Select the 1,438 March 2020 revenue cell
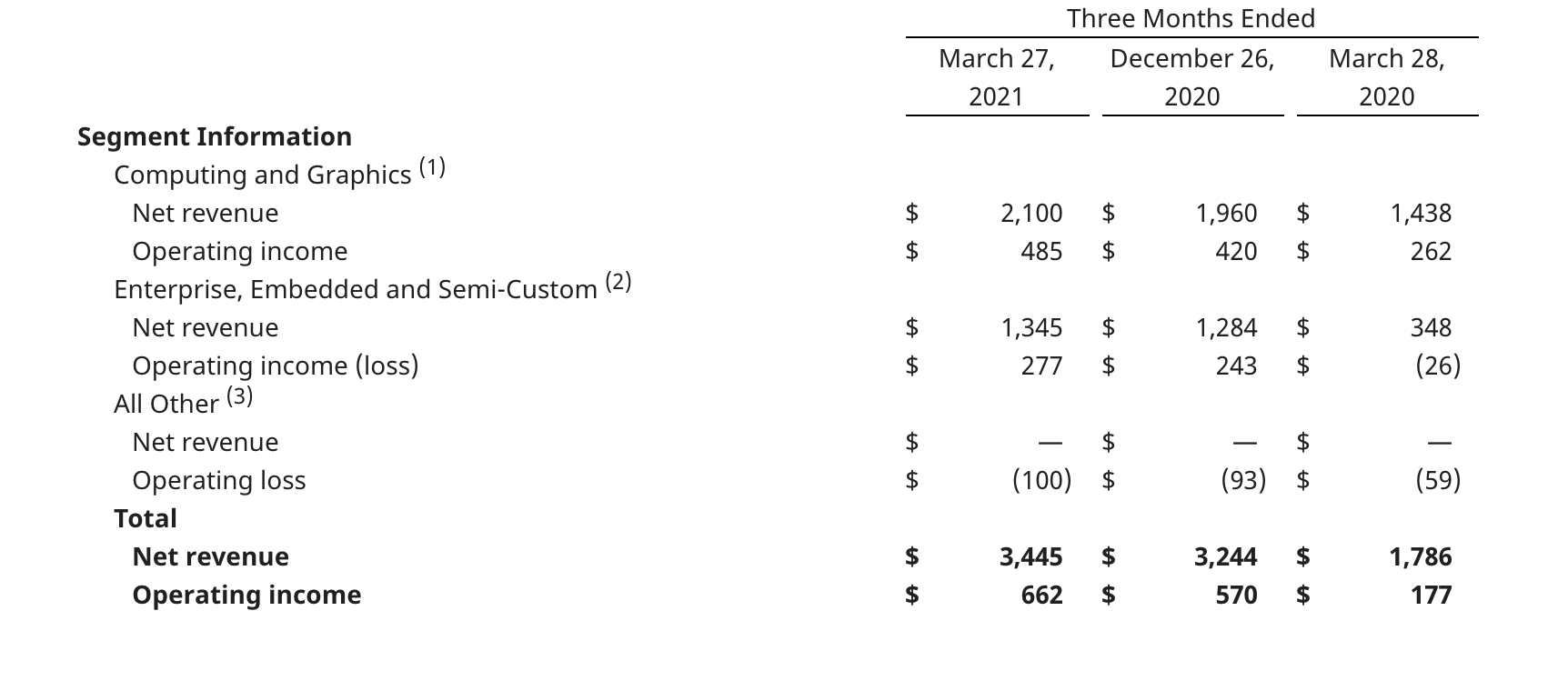 point(1421,213)
